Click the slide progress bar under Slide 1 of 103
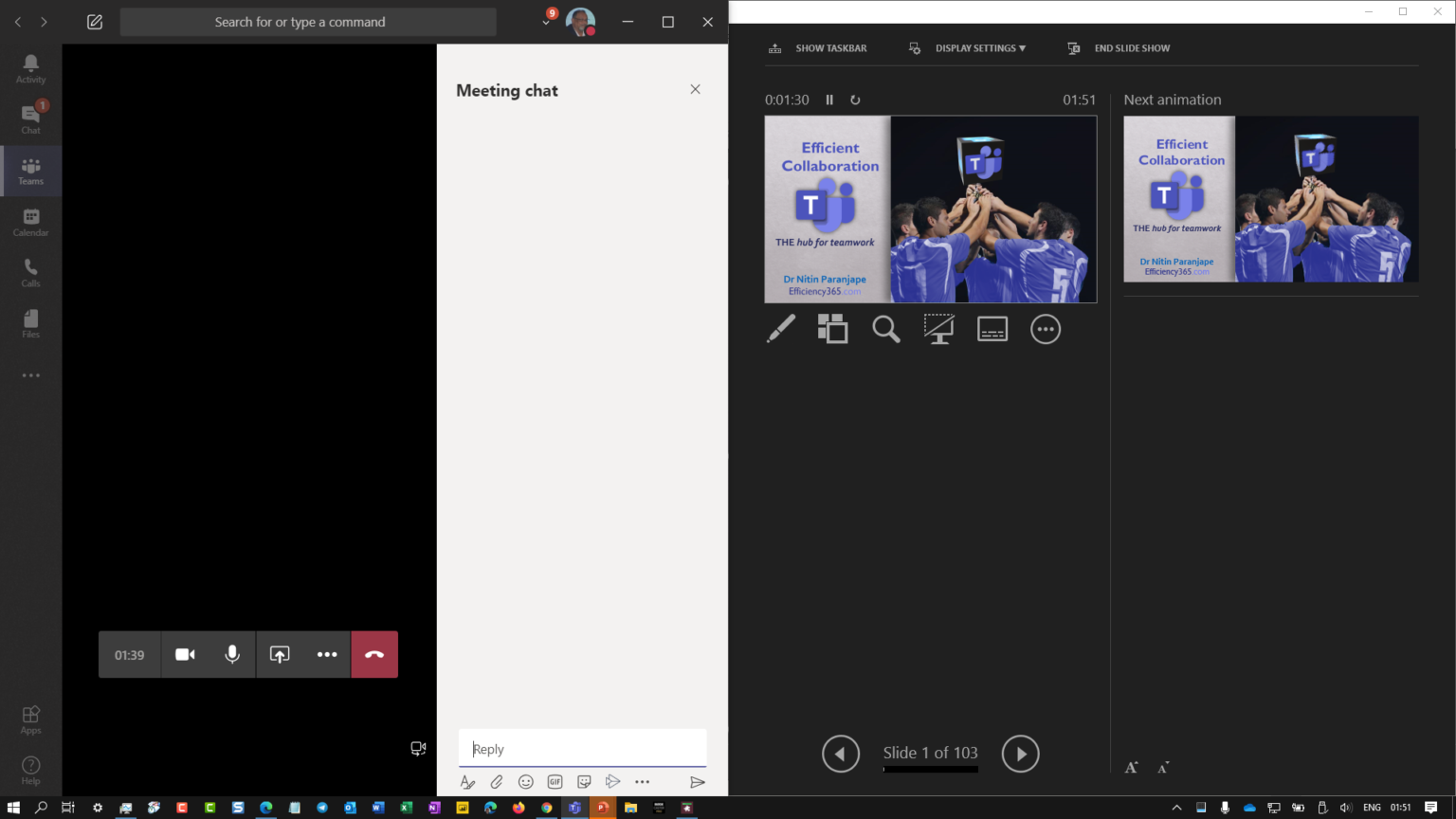This screenshot has height=819, width=1456. coord(930,769)
